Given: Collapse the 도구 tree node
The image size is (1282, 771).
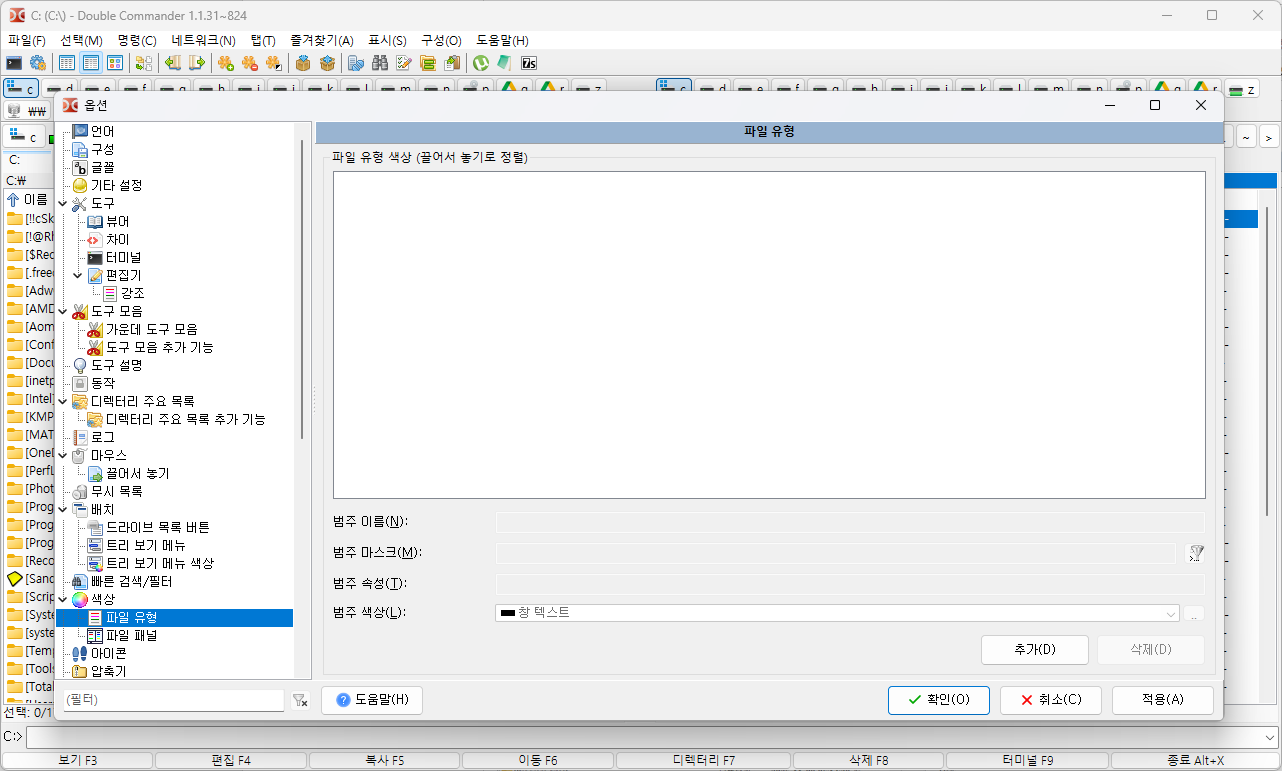Looking at the screenshot, I should tap(63, 203).
